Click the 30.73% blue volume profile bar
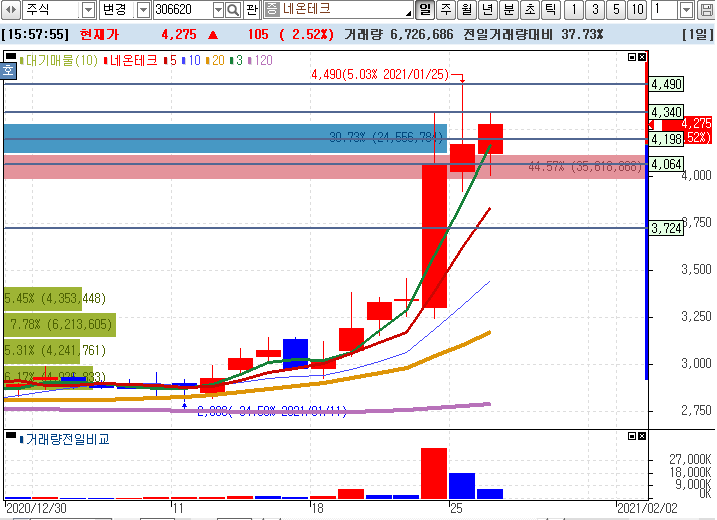Screen dimensions: 717x520 pyautogui.click(x=225, y=138)
